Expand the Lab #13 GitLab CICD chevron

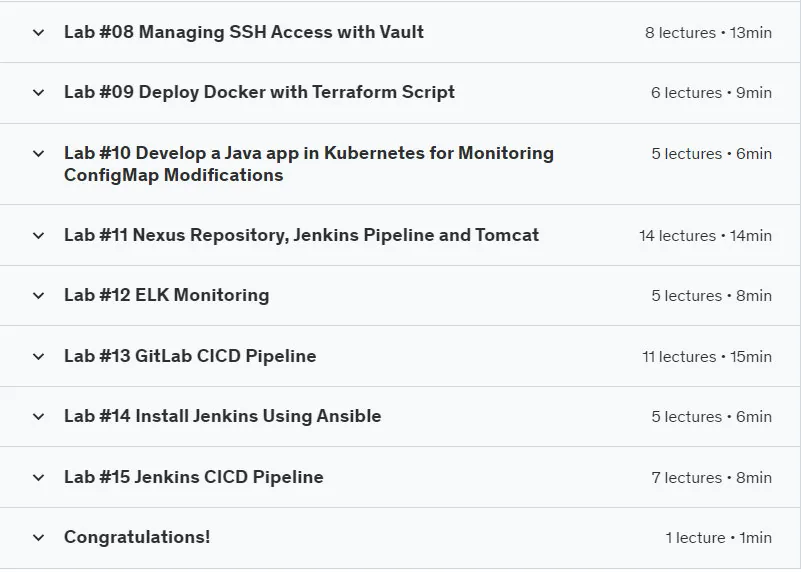pyautogui.click(x=38, y=356)
